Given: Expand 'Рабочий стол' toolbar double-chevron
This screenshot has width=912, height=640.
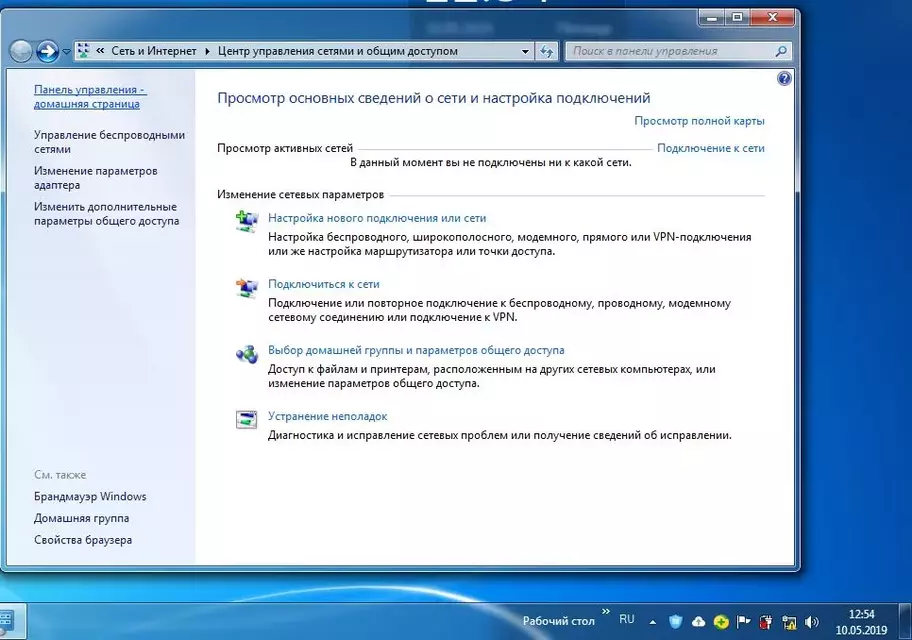Looking at the screenshot, I should coord(605,611).
